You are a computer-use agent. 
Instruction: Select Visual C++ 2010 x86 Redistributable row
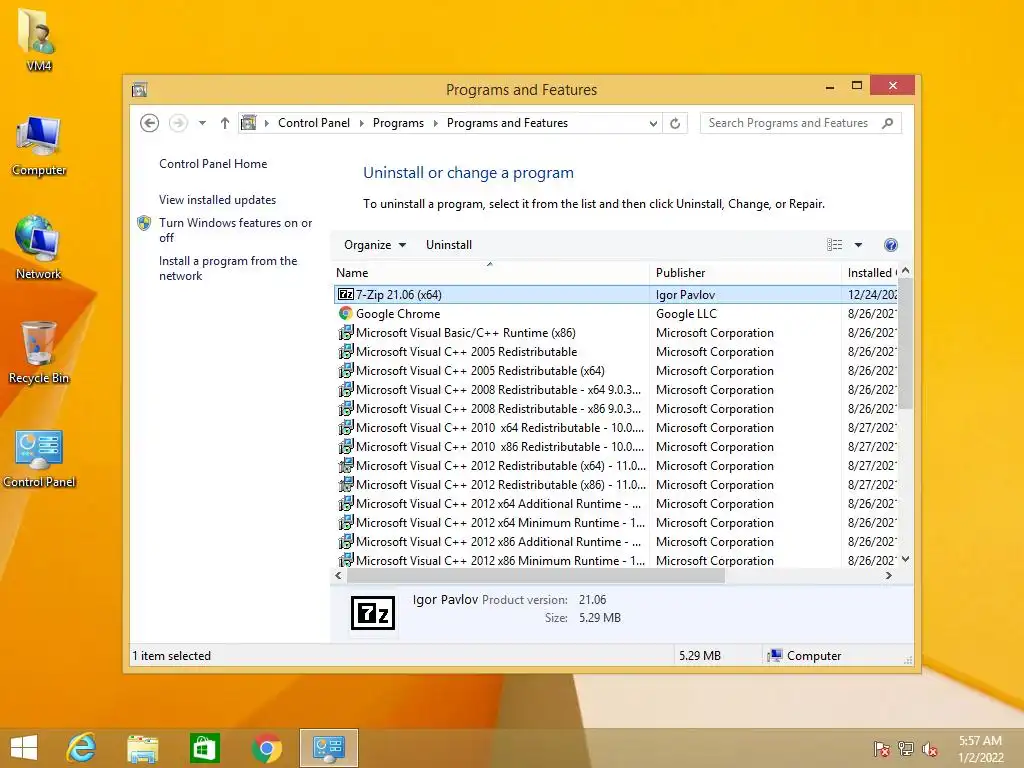pyautogui.click(x=615, y=447)
